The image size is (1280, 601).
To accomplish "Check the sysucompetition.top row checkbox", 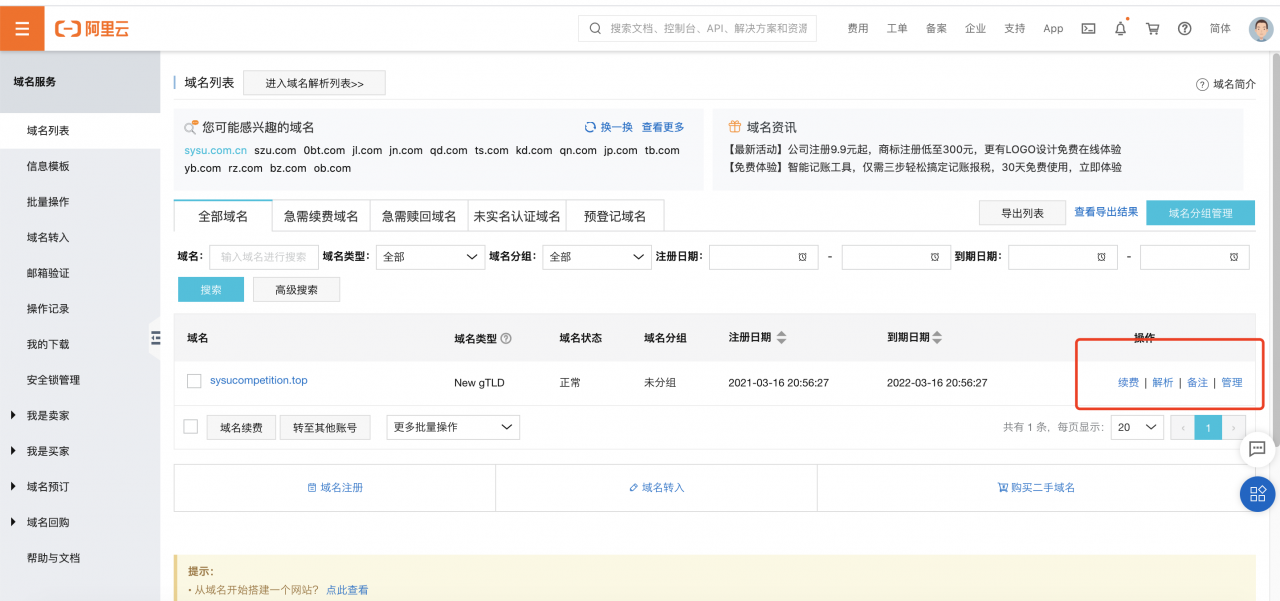I will click(193, 381).
